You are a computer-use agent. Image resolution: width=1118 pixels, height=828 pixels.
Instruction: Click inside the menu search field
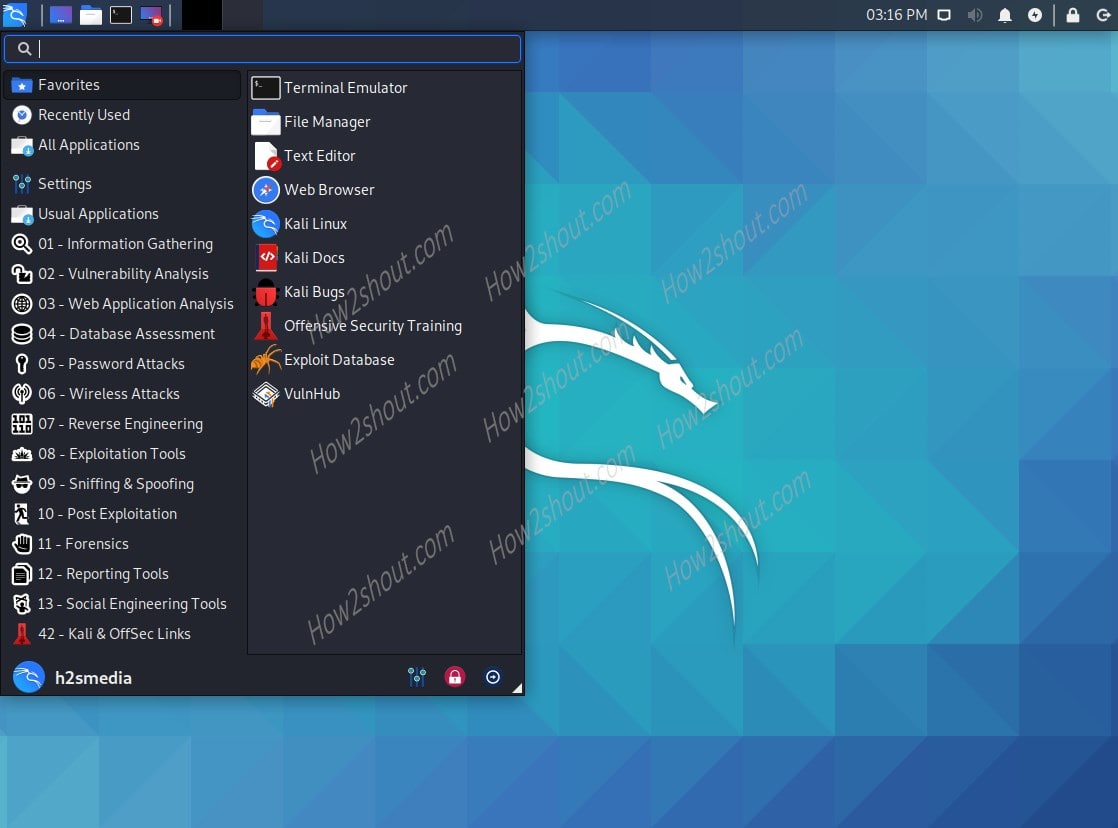point(262,48)
